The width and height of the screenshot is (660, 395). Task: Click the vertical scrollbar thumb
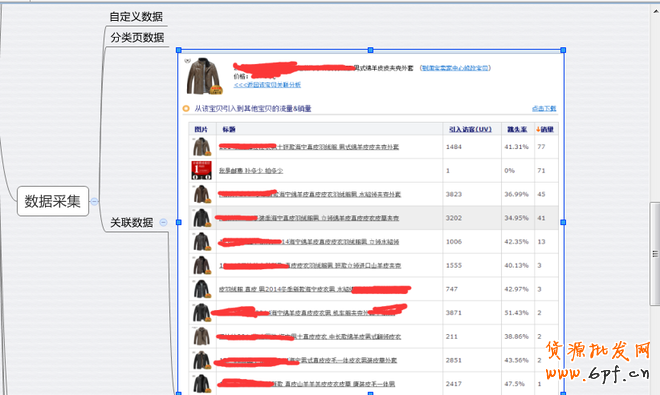click(655, 254)
